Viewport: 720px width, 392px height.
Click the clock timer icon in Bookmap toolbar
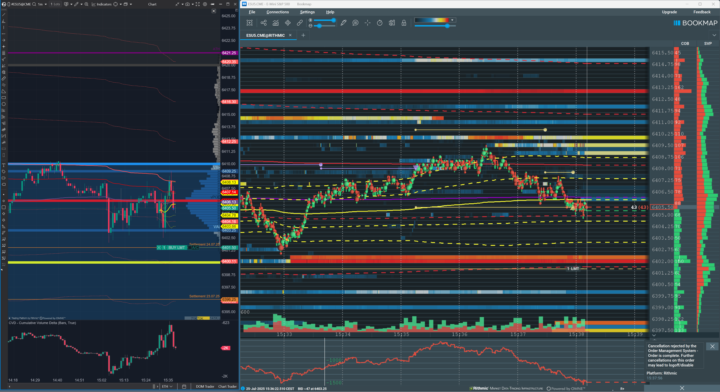click(x=380, y=23)
